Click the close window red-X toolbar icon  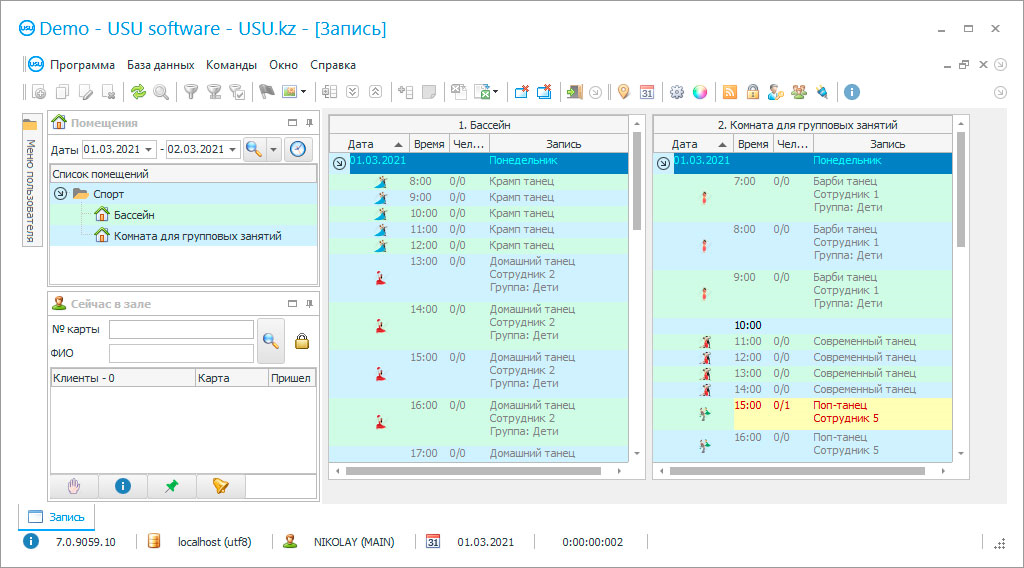[521, 92]
